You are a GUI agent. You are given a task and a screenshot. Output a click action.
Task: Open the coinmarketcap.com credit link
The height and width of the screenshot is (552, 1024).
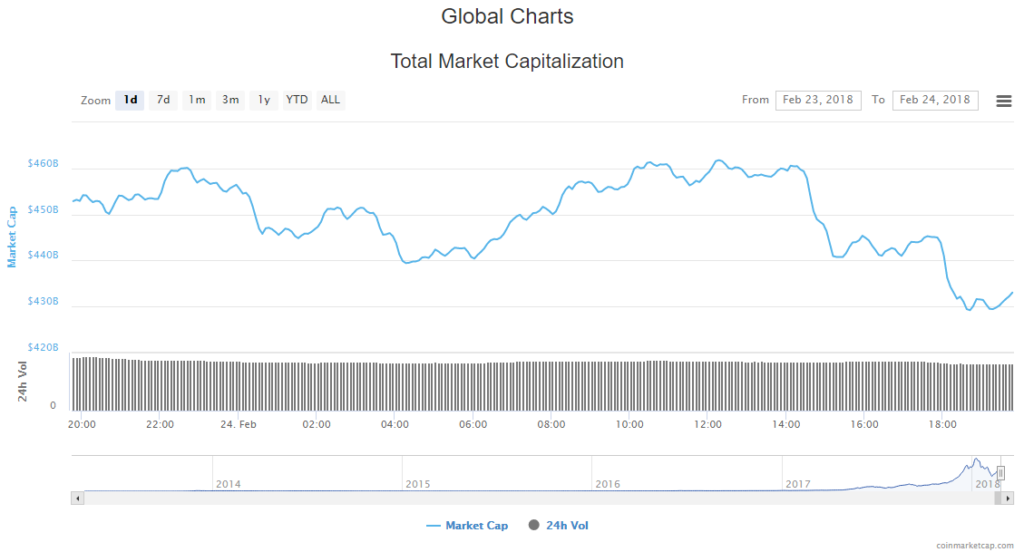976,545
